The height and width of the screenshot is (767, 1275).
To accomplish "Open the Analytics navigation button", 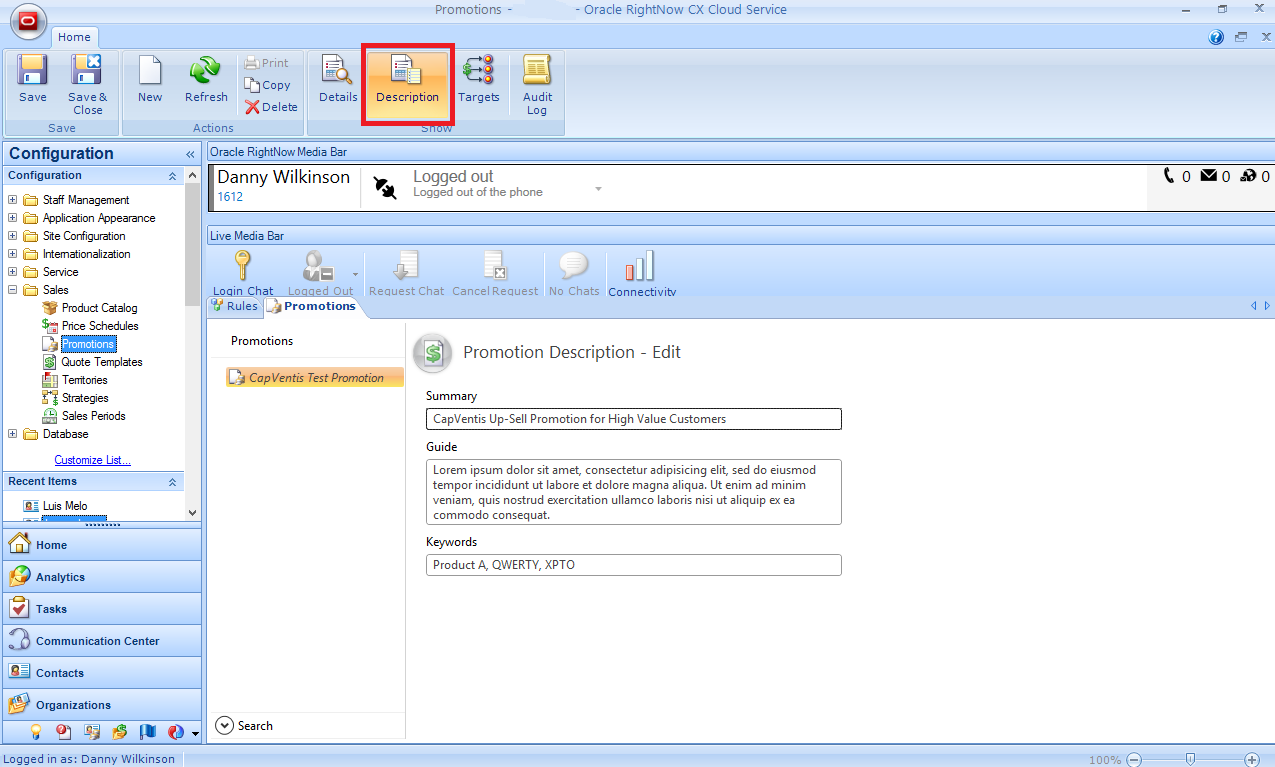I will click(x=60, y=577).
